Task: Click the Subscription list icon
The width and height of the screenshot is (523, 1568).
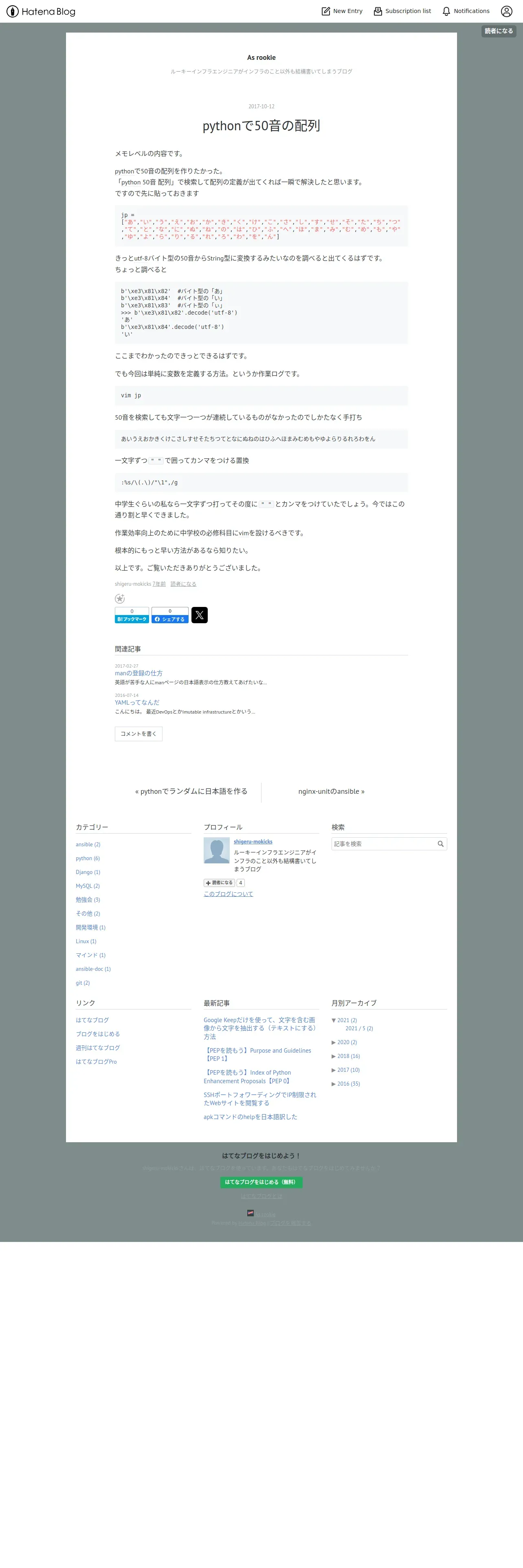Action: coord(378,11)
